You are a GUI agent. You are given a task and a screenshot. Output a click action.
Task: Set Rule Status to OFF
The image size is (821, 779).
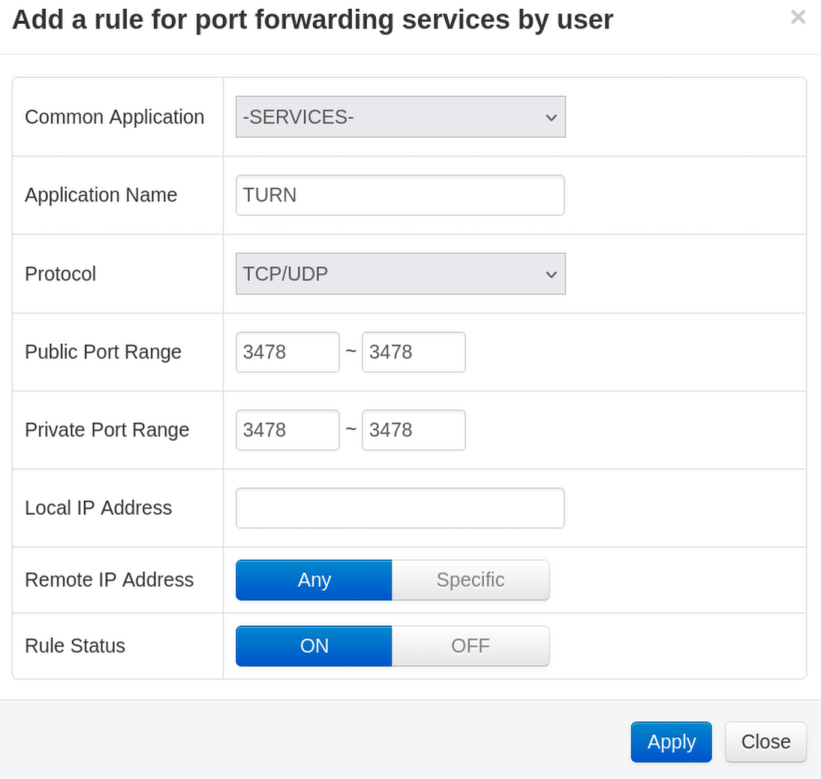coord(470,646)
